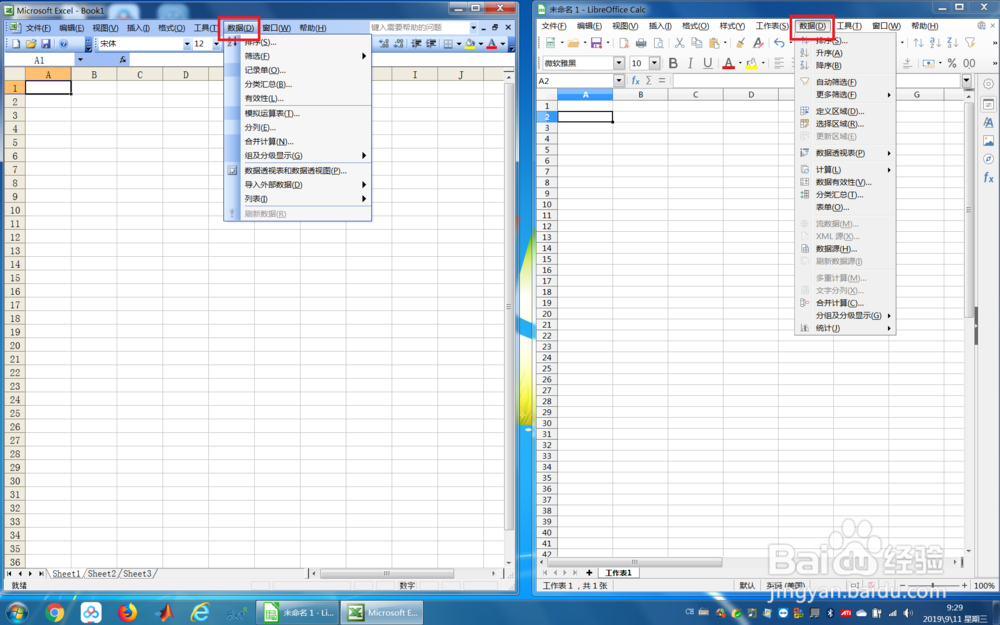Image resolution: width=1000 pixels, height=625 pixels.
Task: Click LibreOffice percent format icon
Action: coord(952,63)
